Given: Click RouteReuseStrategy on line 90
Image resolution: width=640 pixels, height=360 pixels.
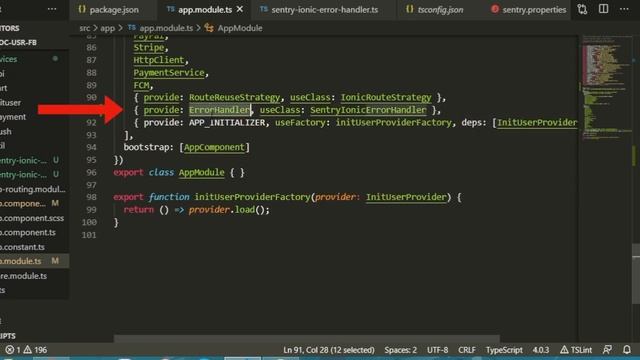Looking at the screenshot, I should [234, 98].
